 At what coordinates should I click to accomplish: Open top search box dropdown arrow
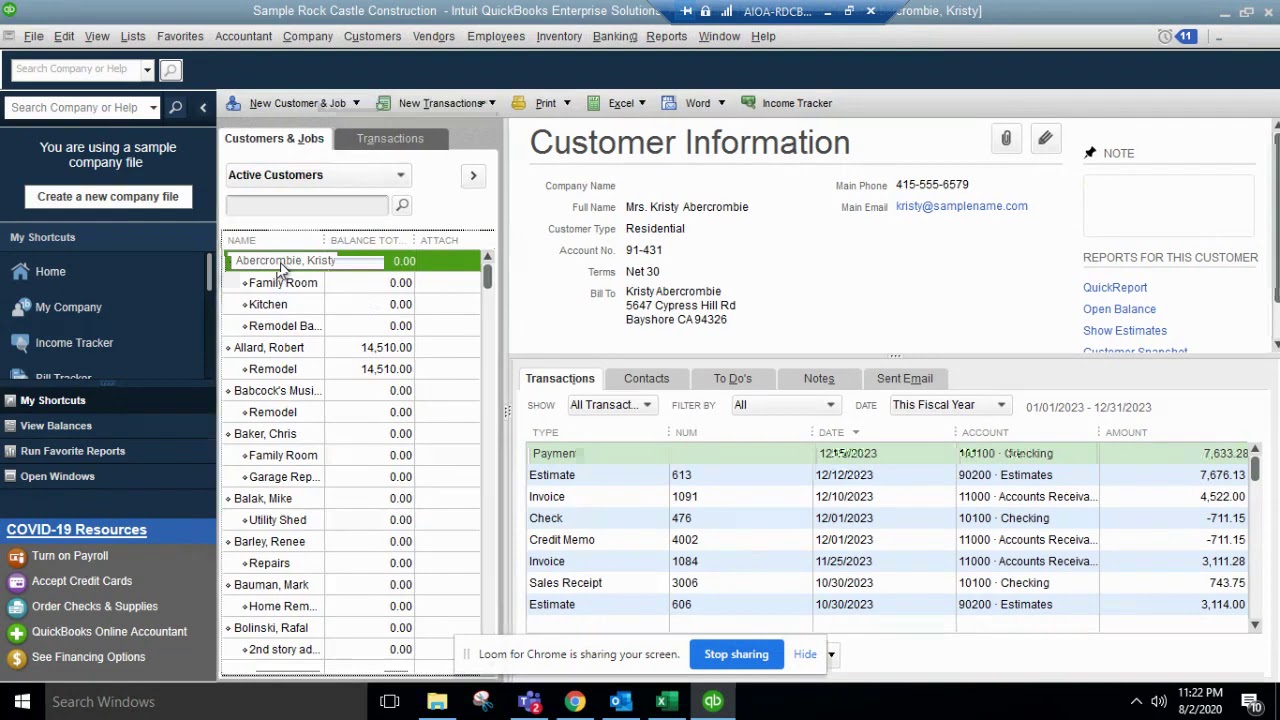click(147, 70)
